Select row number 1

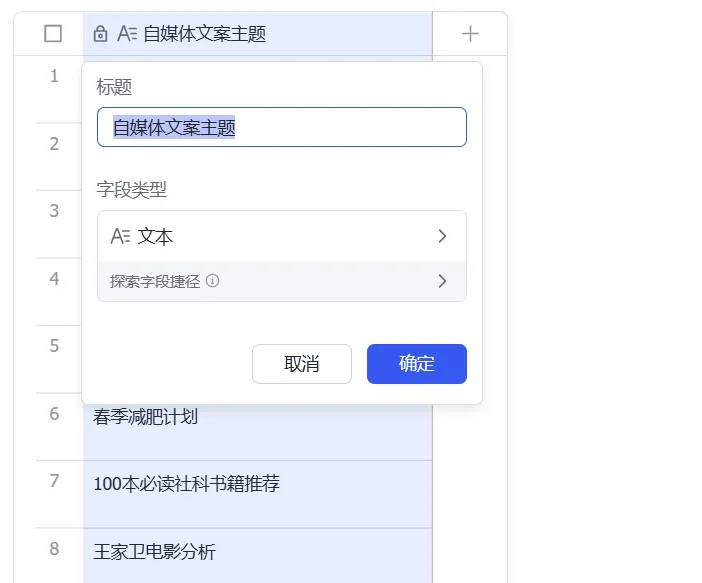[54, 76]
